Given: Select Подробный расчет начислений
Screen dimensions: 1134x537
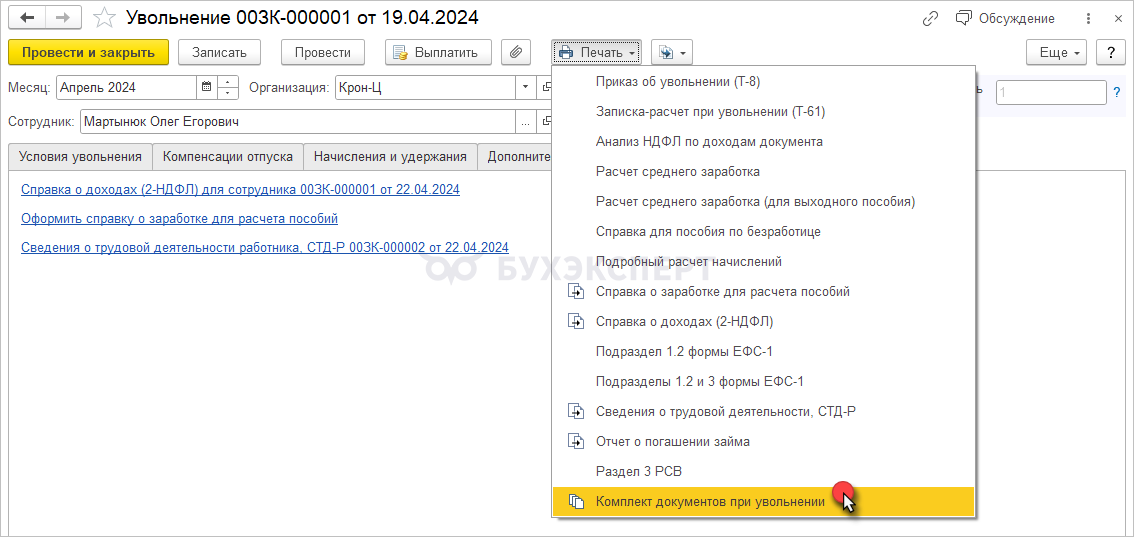Looking at the screenshot, I should 764,262.
